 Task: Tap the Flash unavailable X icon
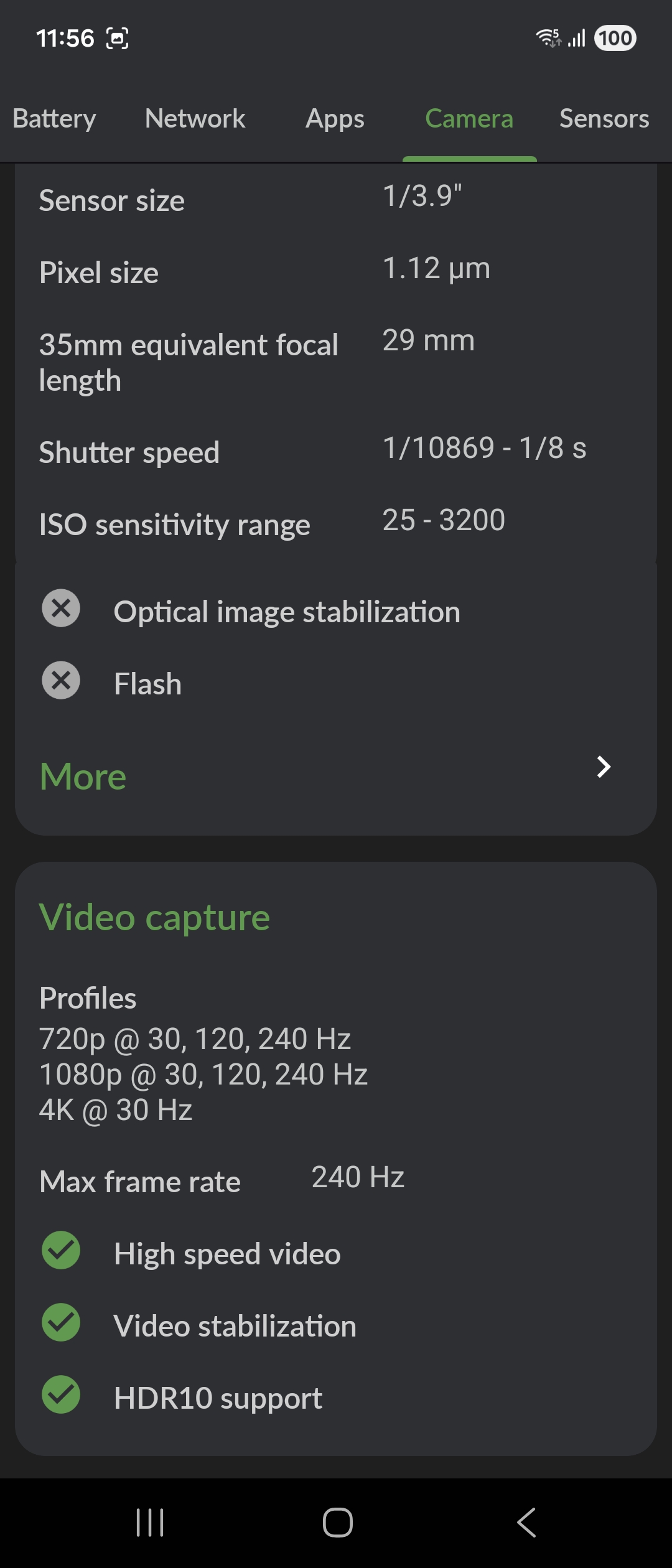[x=61, y=680]
